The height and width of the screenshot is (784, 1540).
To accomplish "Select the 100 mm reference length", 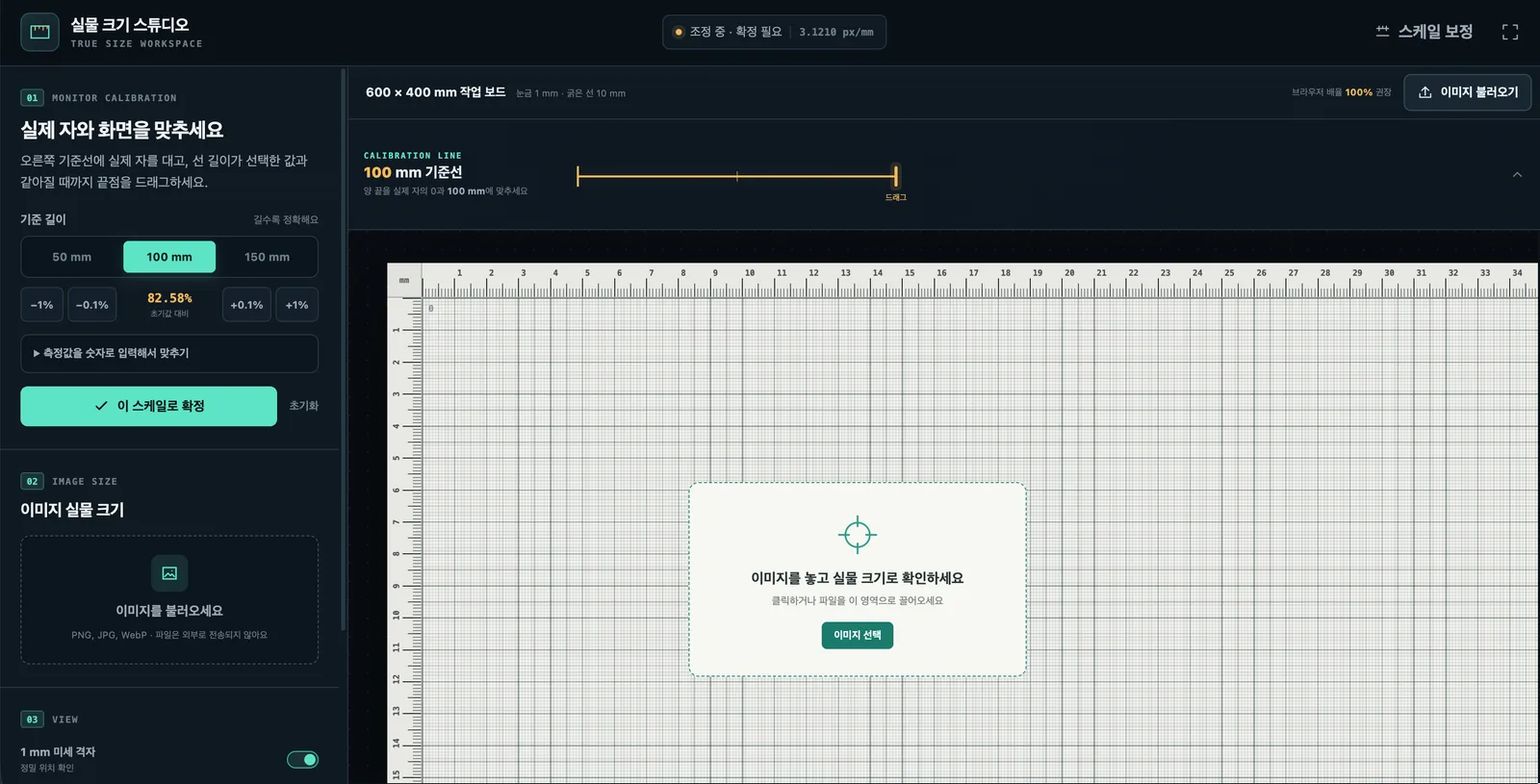I will 169,257.
